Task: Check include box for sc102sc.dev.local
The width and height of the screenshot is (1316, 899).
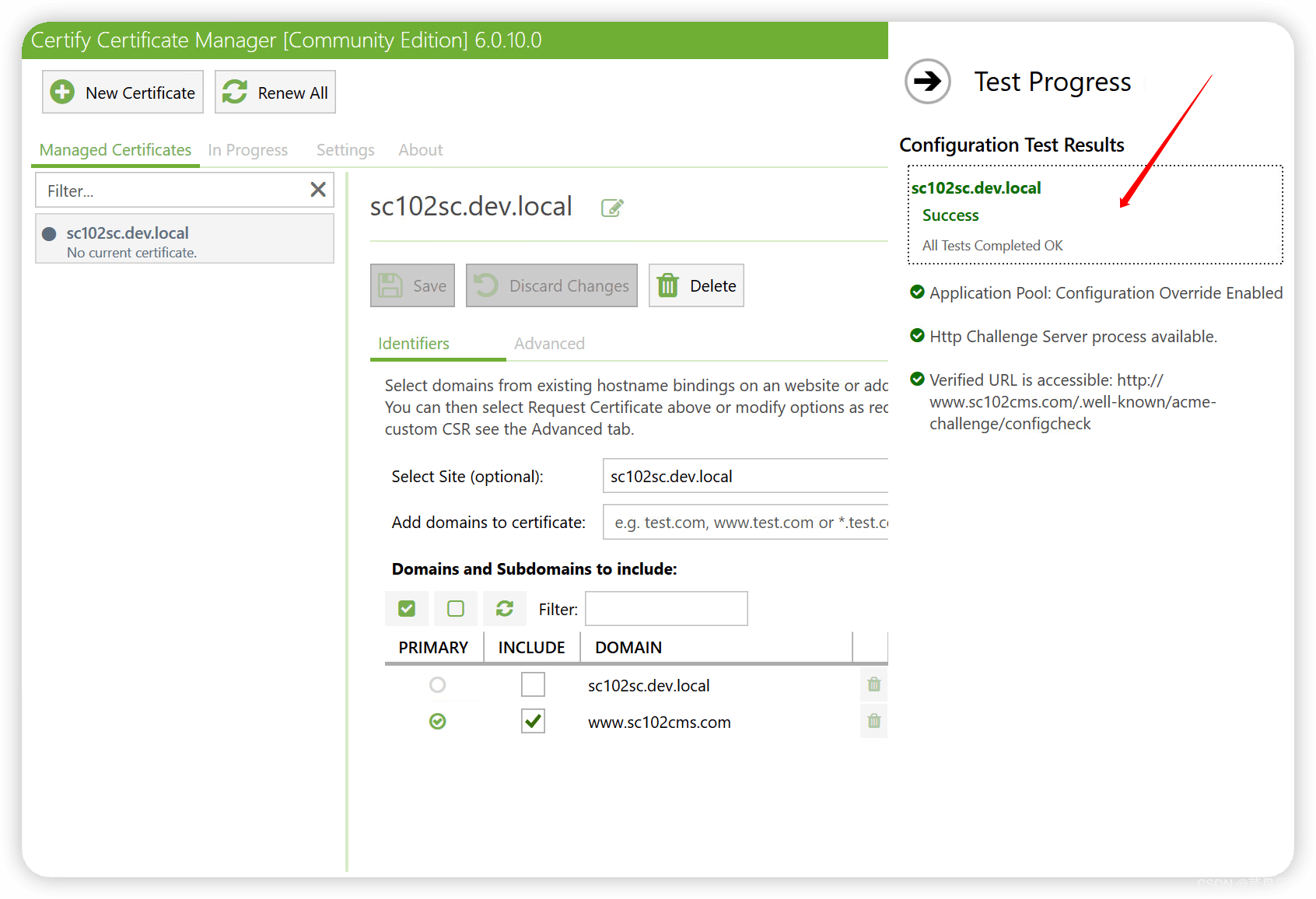Action: pyautogui.click(x=533, y=684)
